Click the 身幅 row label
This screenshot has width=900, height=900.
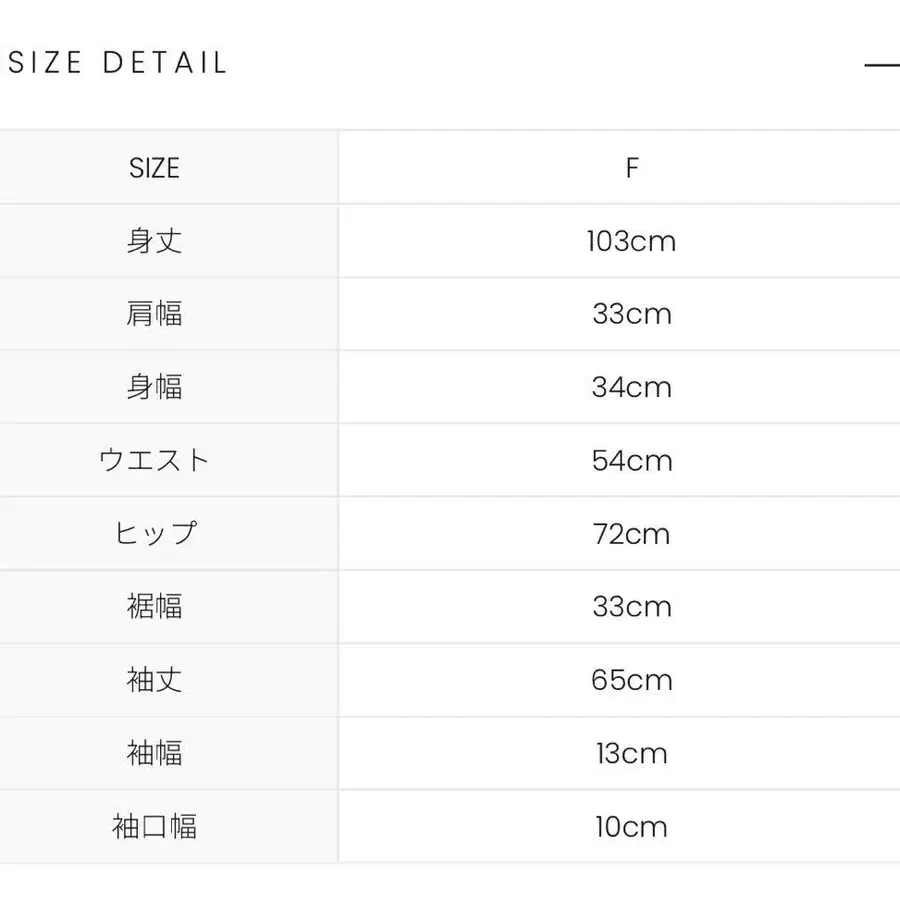(x=154, y=387)
